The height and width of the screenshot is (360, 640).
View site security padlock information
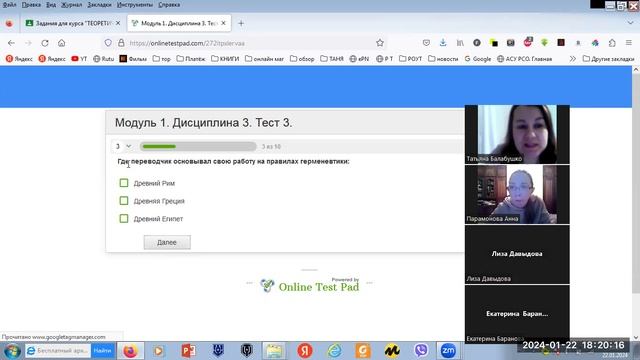(121, 43)
